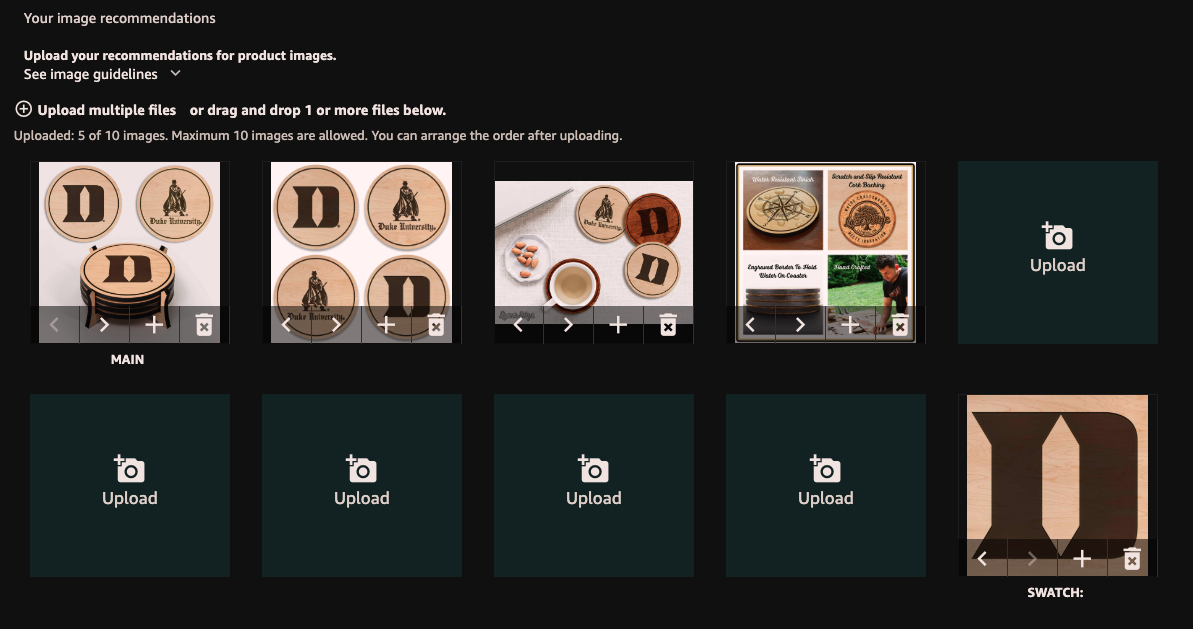Move coffee table lifestyle image left
Image resolution: width=1193 pixels, height=629 pixels.
519,326
